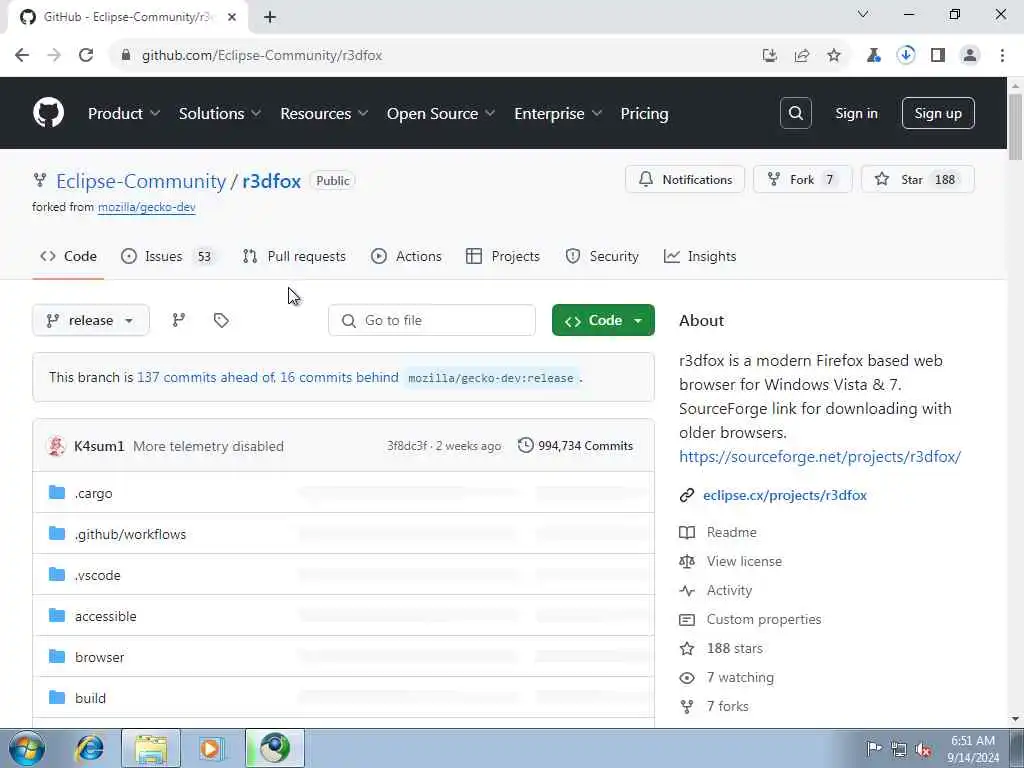Click Action Center flag tray icon

(x=874, y=749)
